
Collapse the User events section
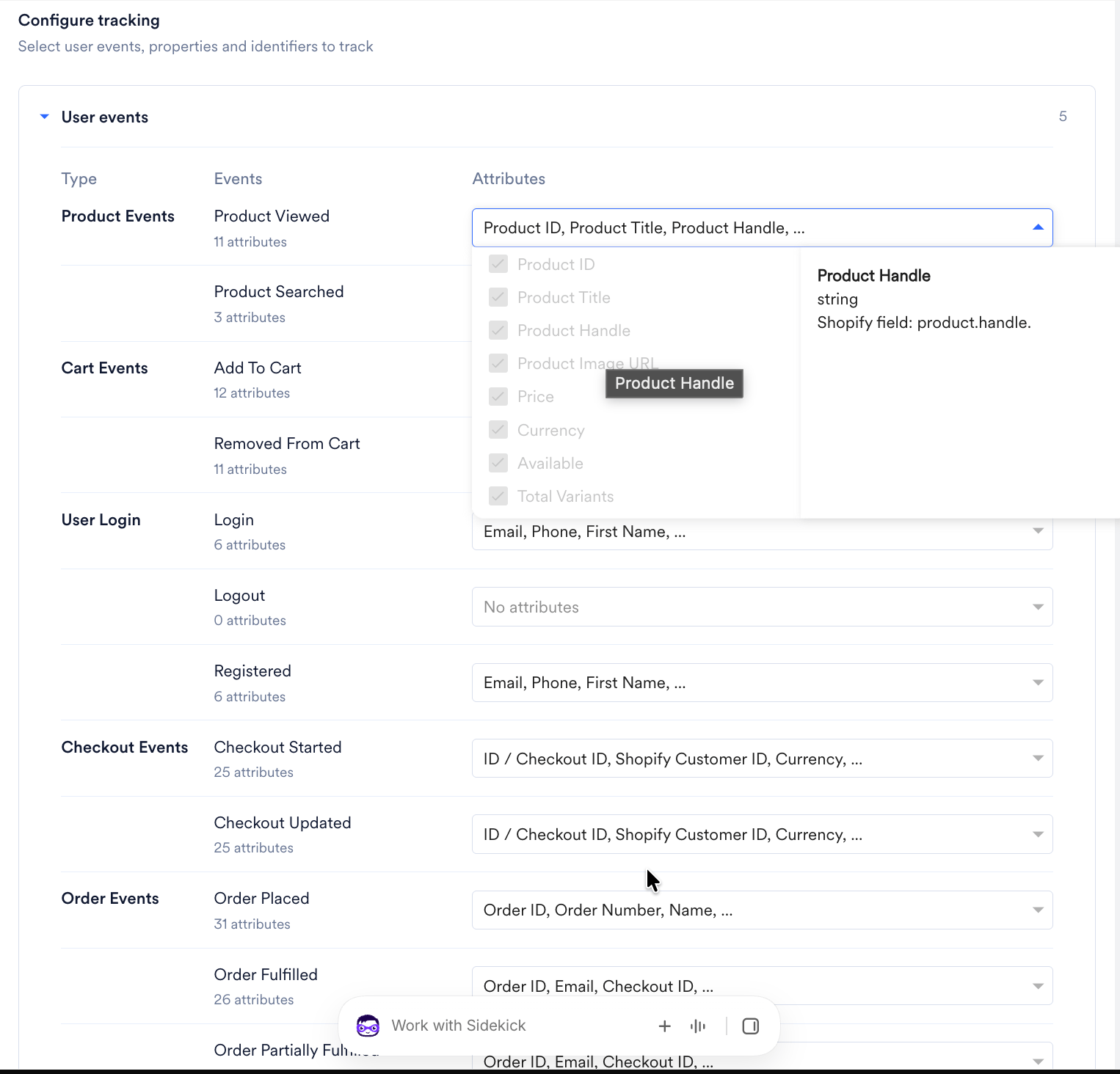[45, 117]
